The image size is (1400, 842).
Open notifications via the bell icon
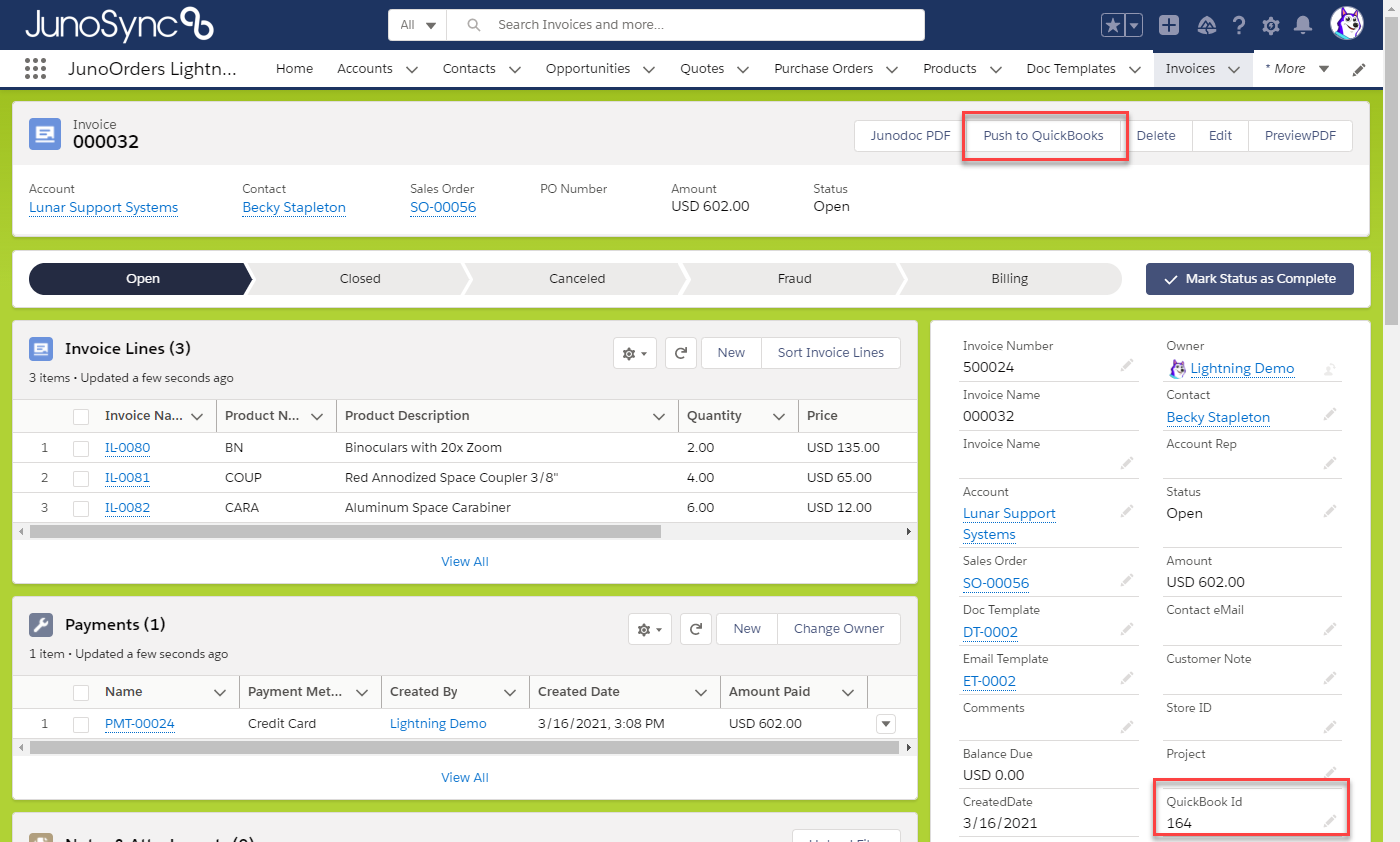point(1303,25)
